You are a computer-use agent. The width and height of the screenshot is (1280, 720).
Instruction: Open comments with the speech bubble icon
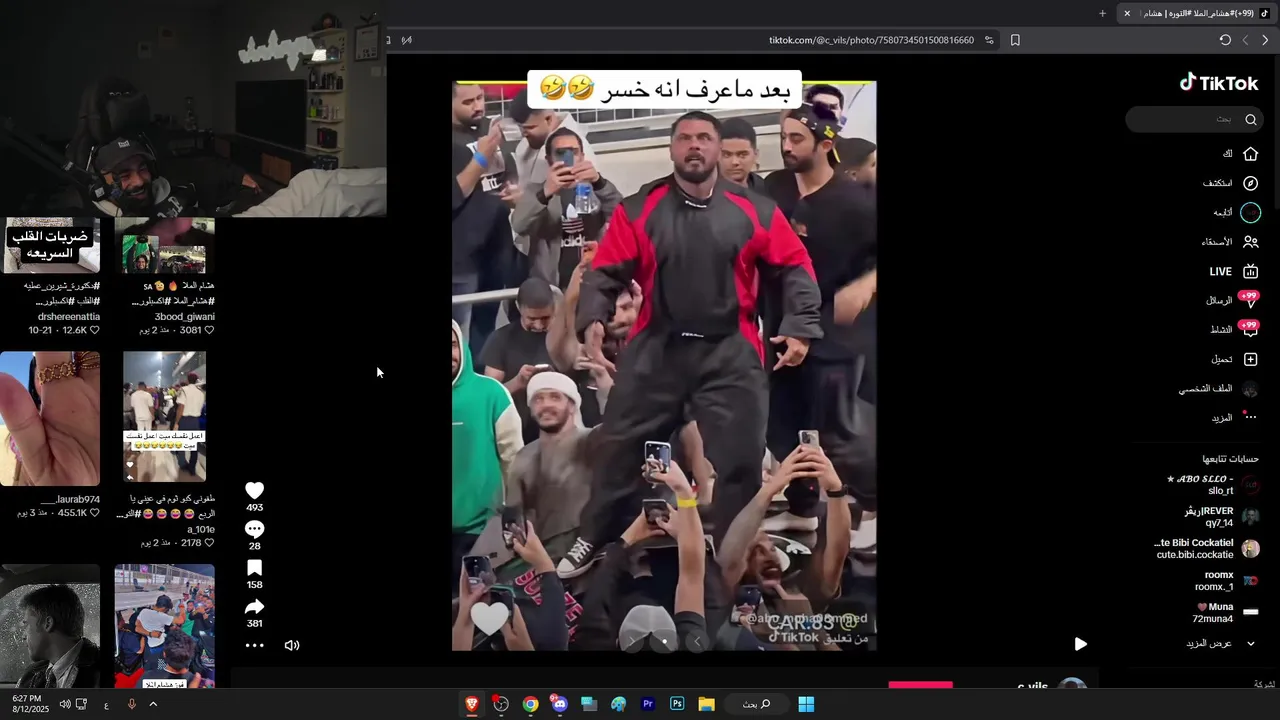pos(255,529)
